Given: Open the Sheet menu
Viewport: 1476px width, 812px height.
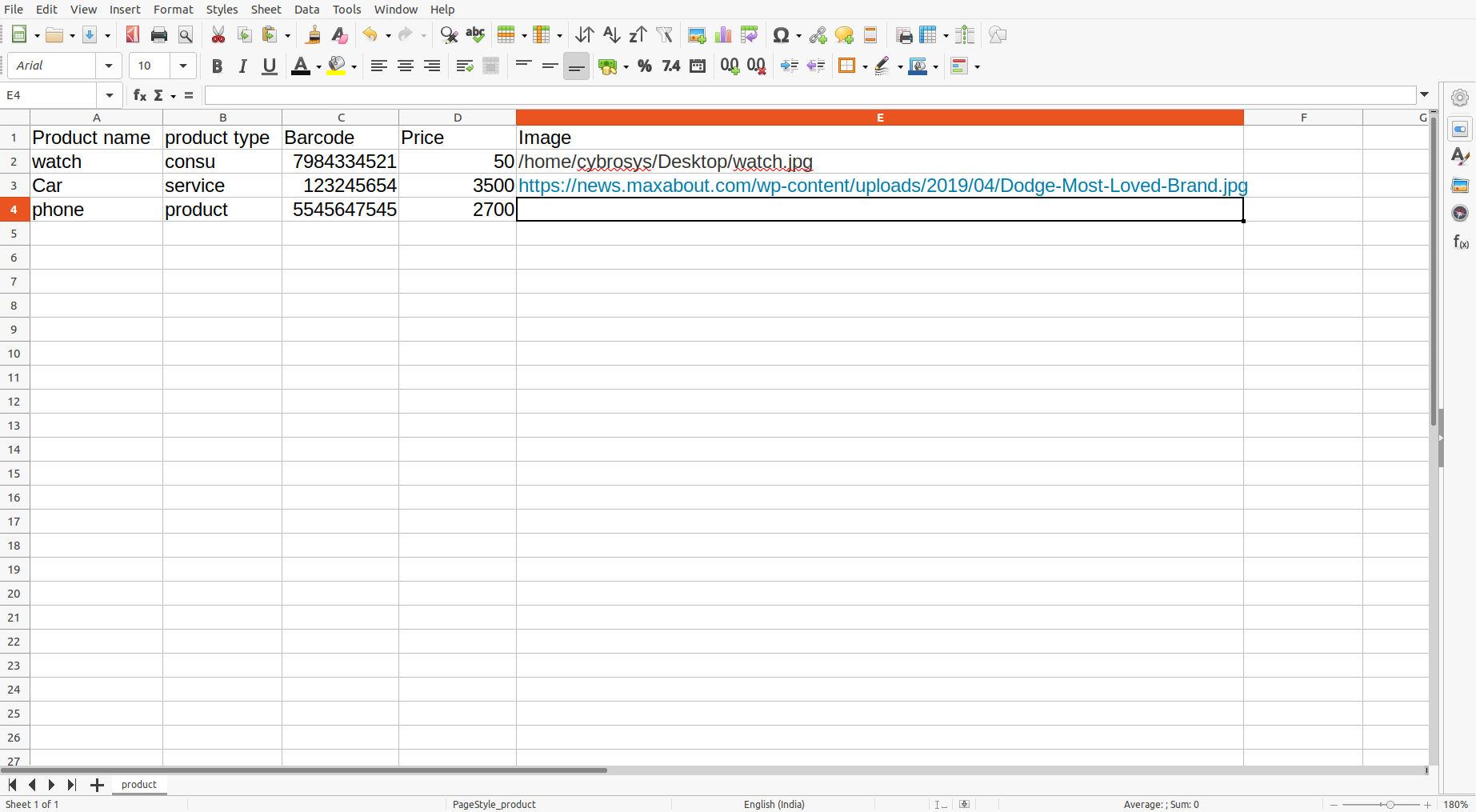Looking at the screenshot, I should click(x=266, y=10).
